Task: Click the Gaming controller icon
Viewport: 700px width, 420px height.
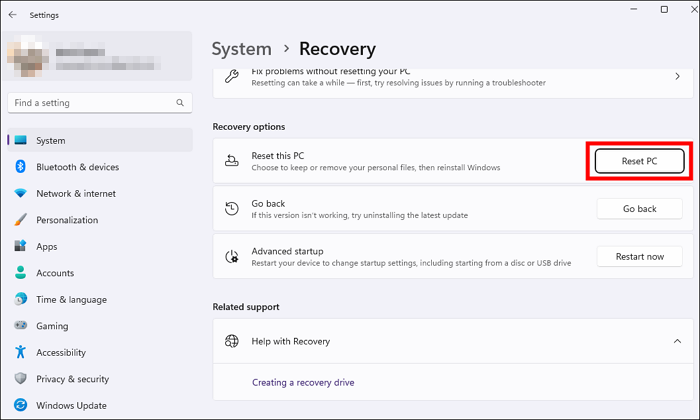Action: point(21,325)
